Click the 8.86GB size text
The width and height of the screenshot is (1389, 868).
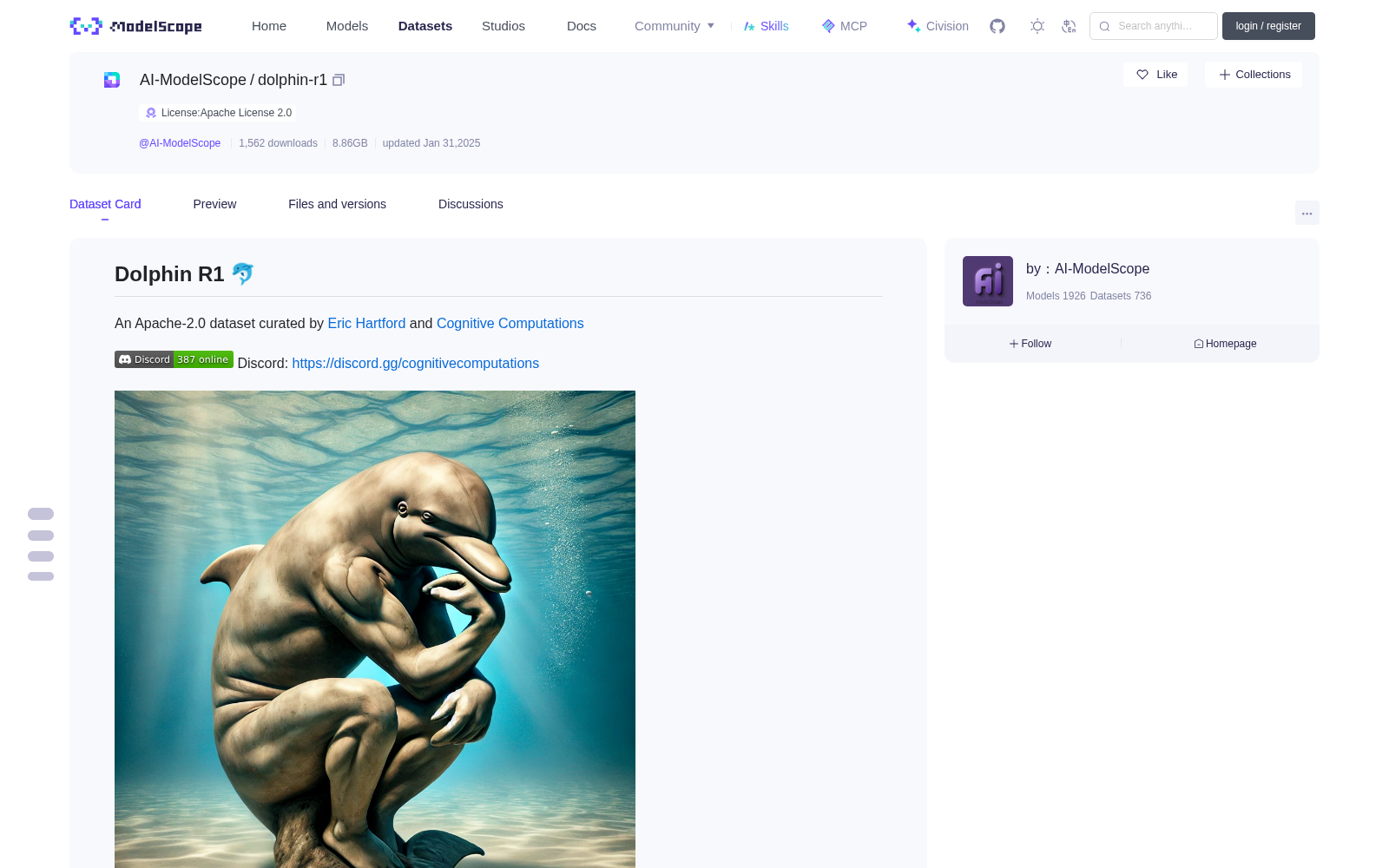click(x=350, y=143)
